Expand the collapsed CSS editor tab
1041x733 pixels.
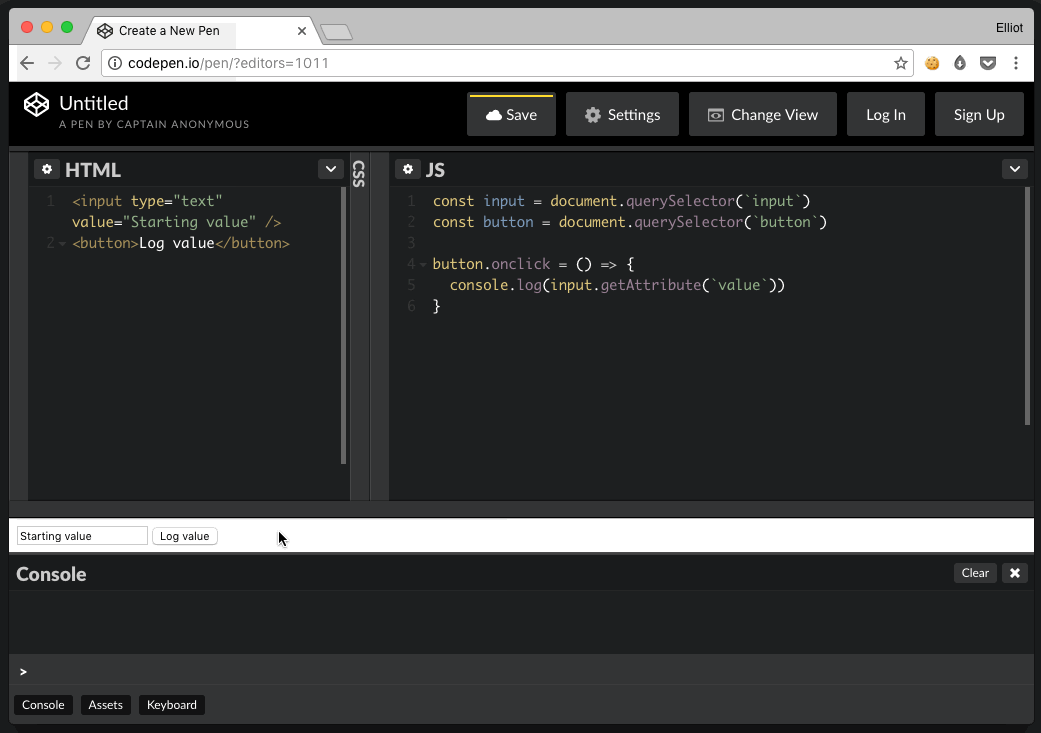(x=359, y=174)
